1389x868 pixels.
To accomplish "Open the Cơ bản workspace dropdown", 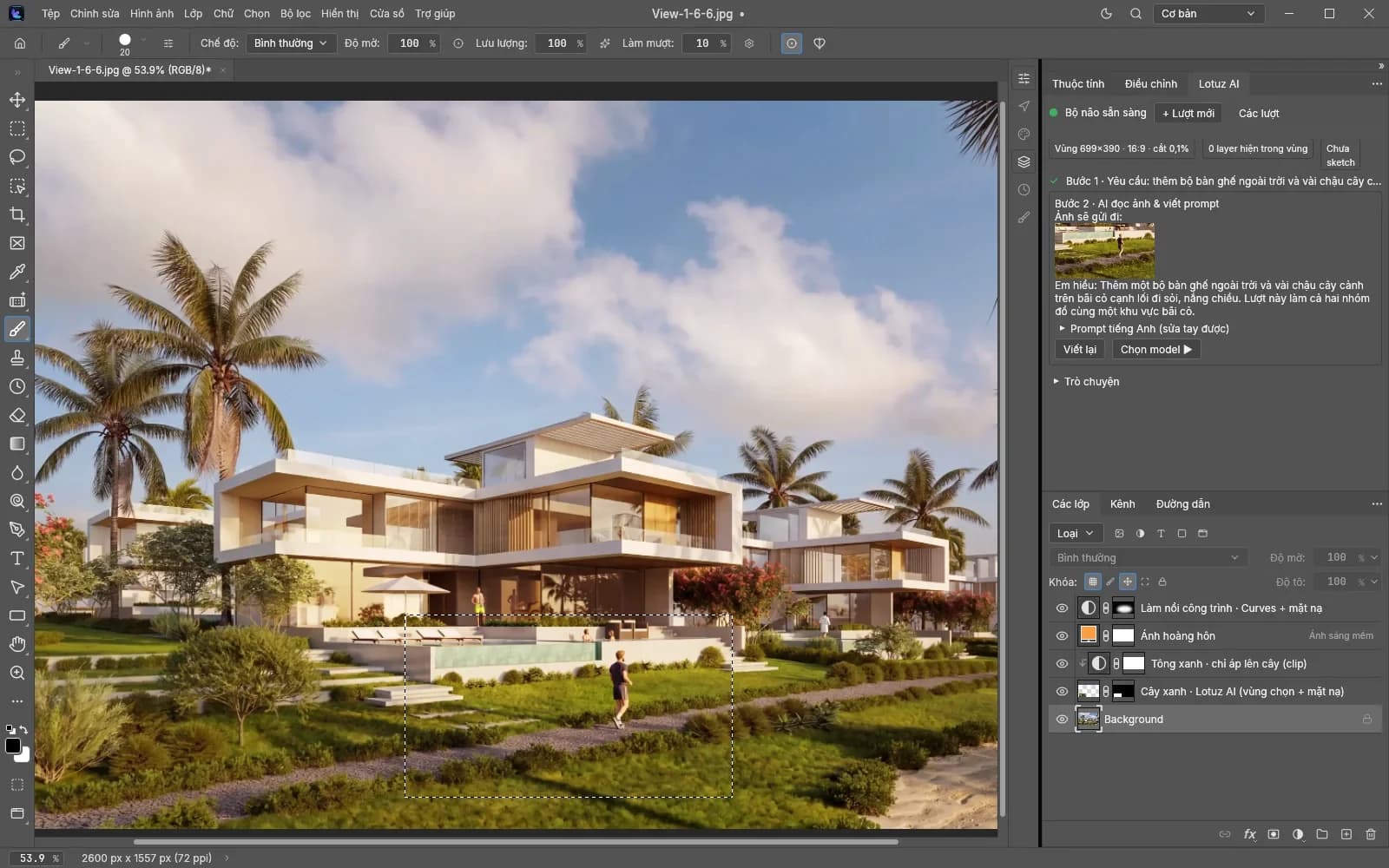I will [1208, 14].
